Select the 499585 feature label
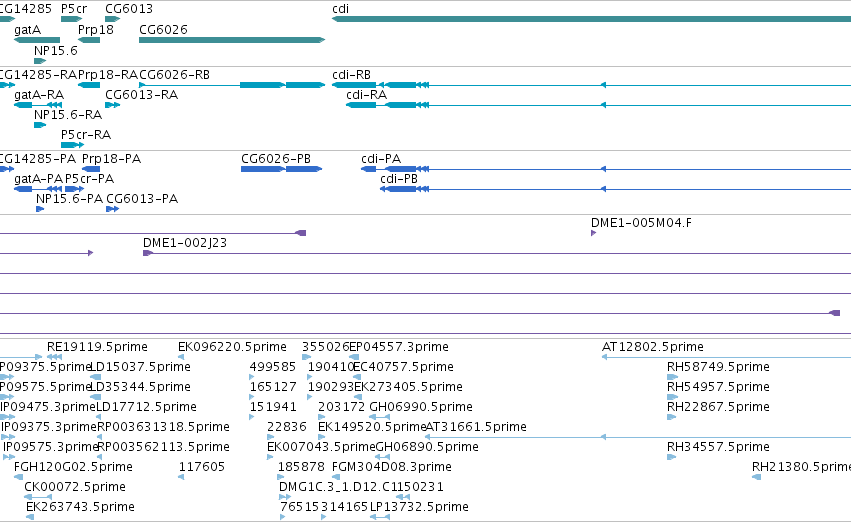Screen dimensions: 851x522 [272, 367]
